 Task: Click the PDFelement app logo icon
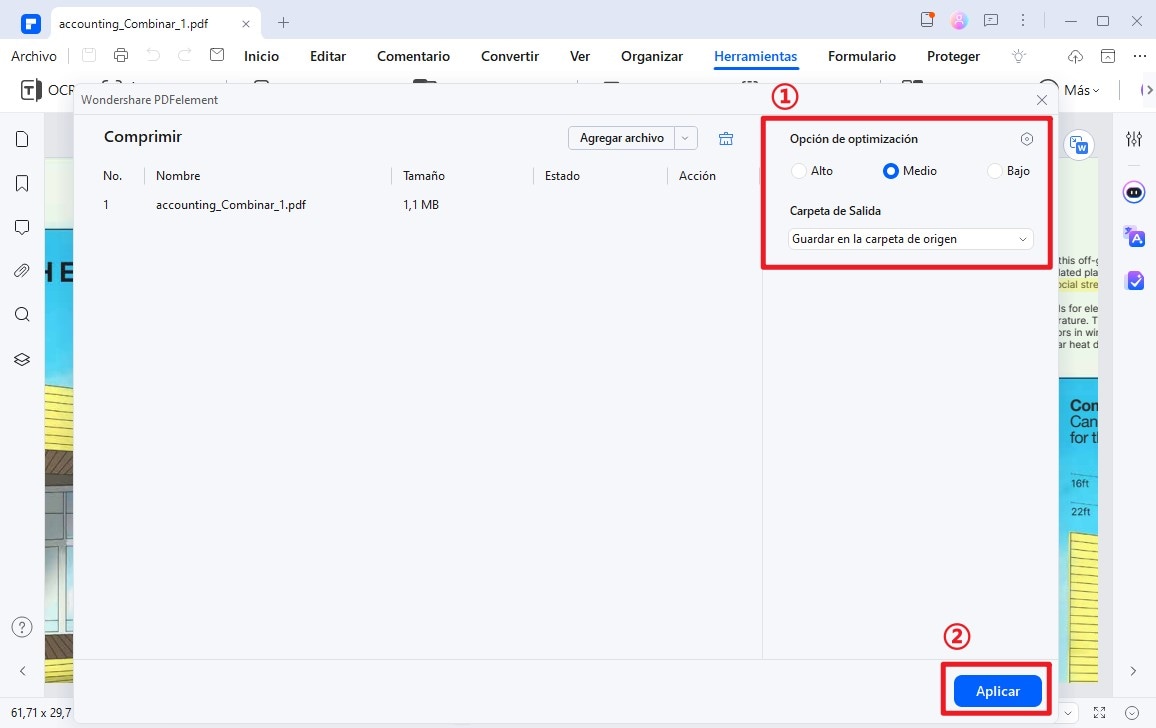[30, 24]
